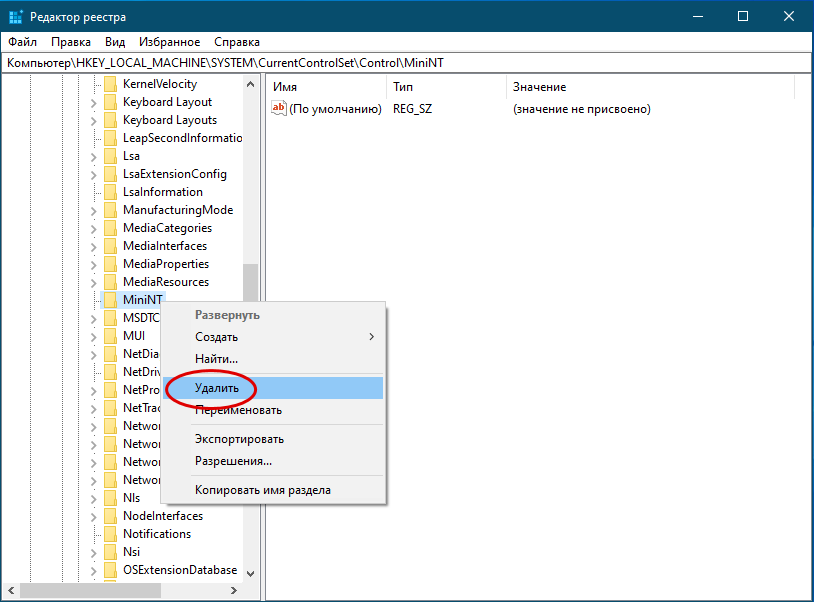Click the horizontal scrollbar right arrow

[x=234, y=591]
